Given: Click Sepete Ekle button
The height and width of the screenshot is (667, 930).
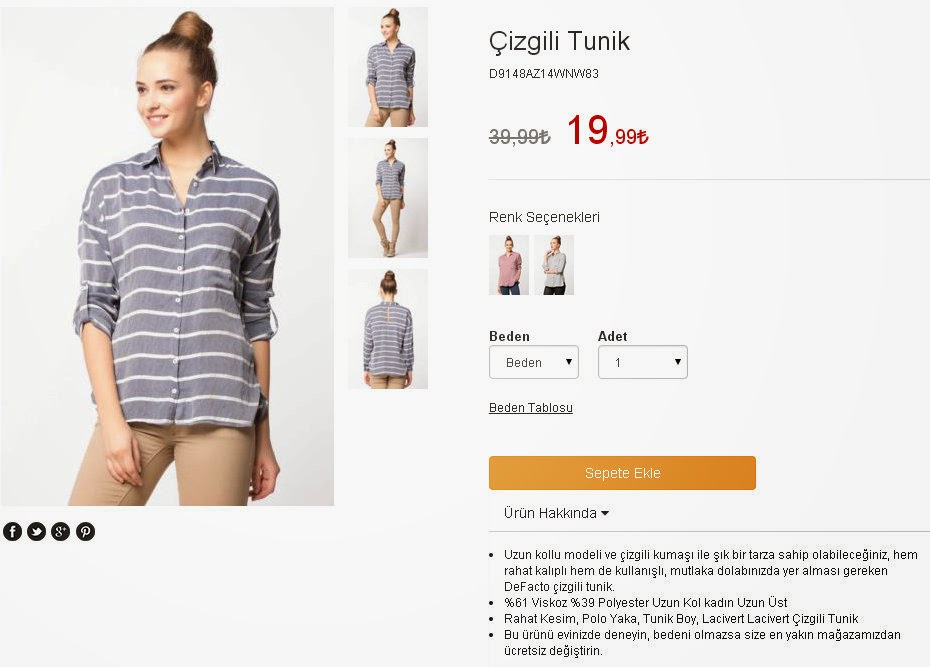Looking at the screenshot, I should tap(622, 473).
